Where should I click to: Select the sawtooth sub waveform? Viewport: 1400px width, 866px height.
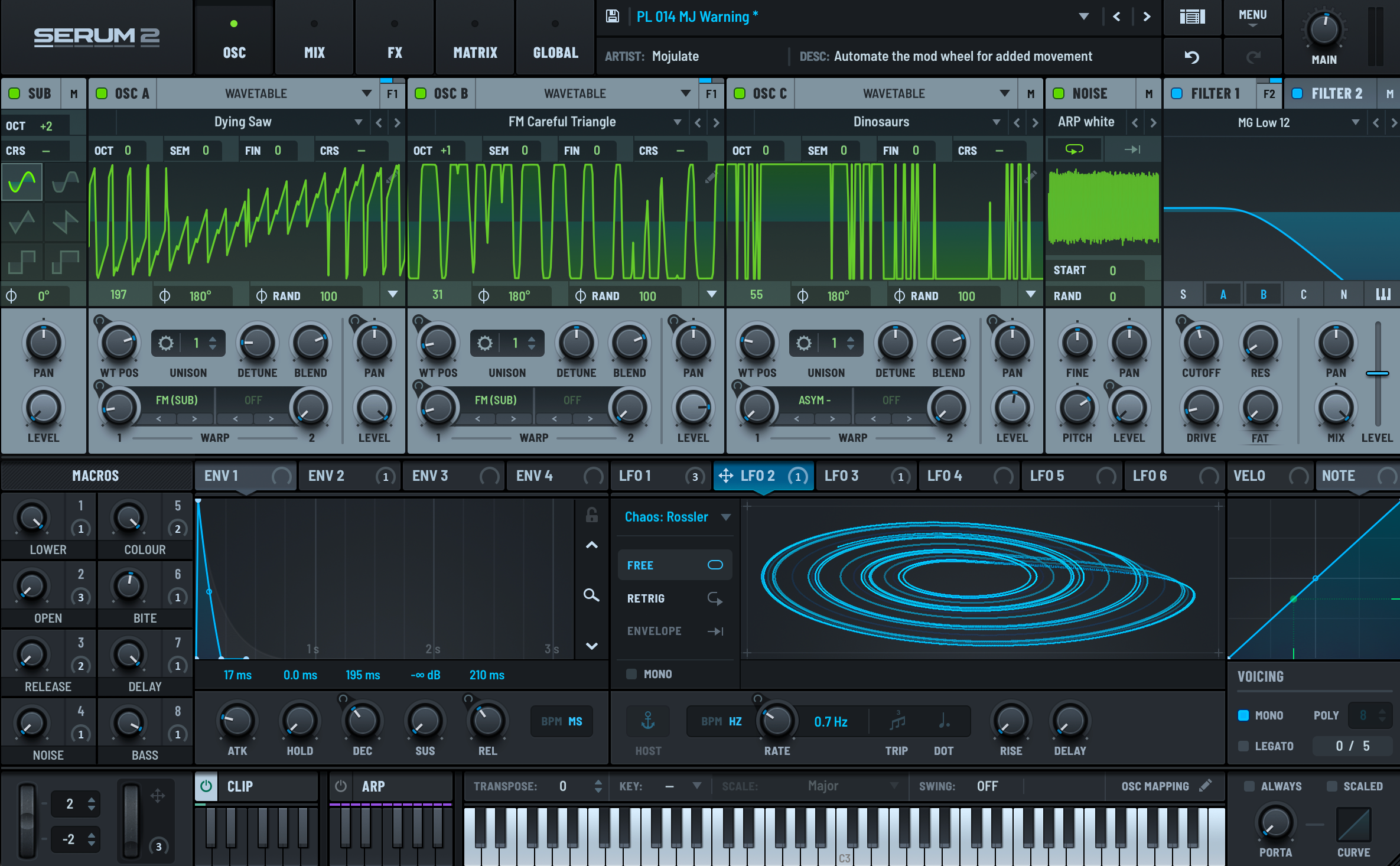[x=65, y=222]
